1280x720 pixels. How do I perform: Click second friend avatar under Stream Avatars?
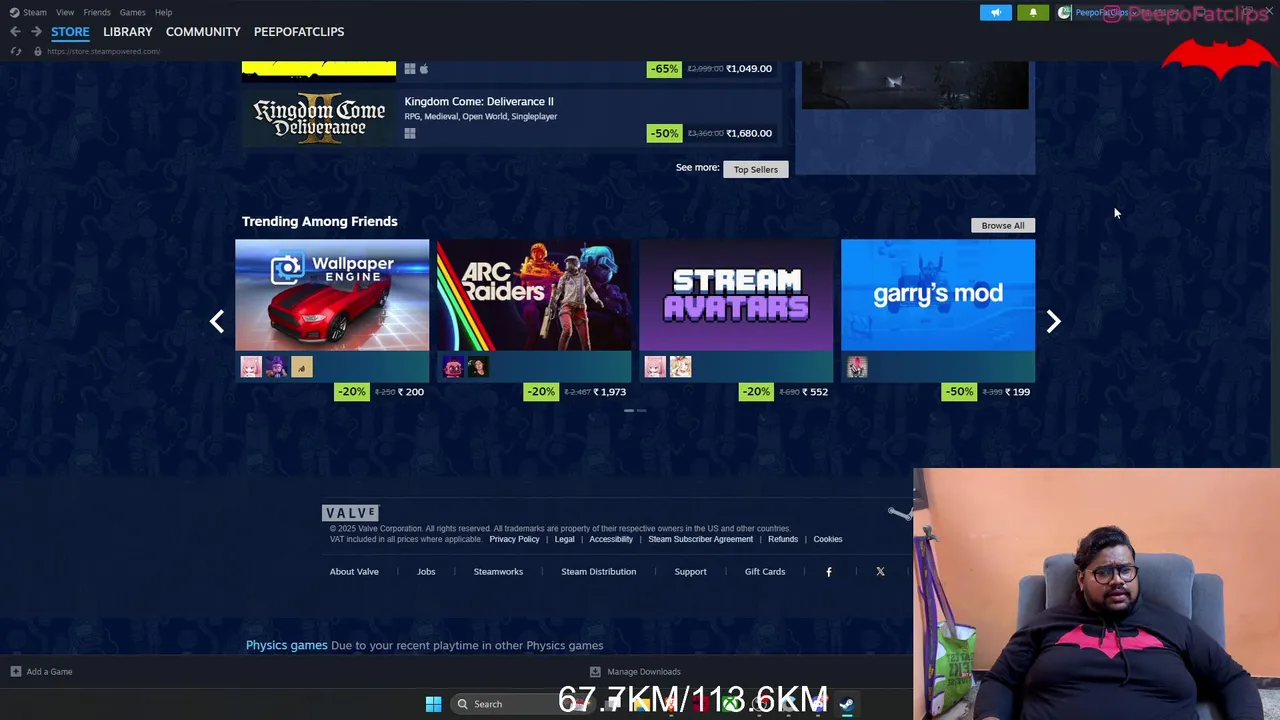(680, 367)
